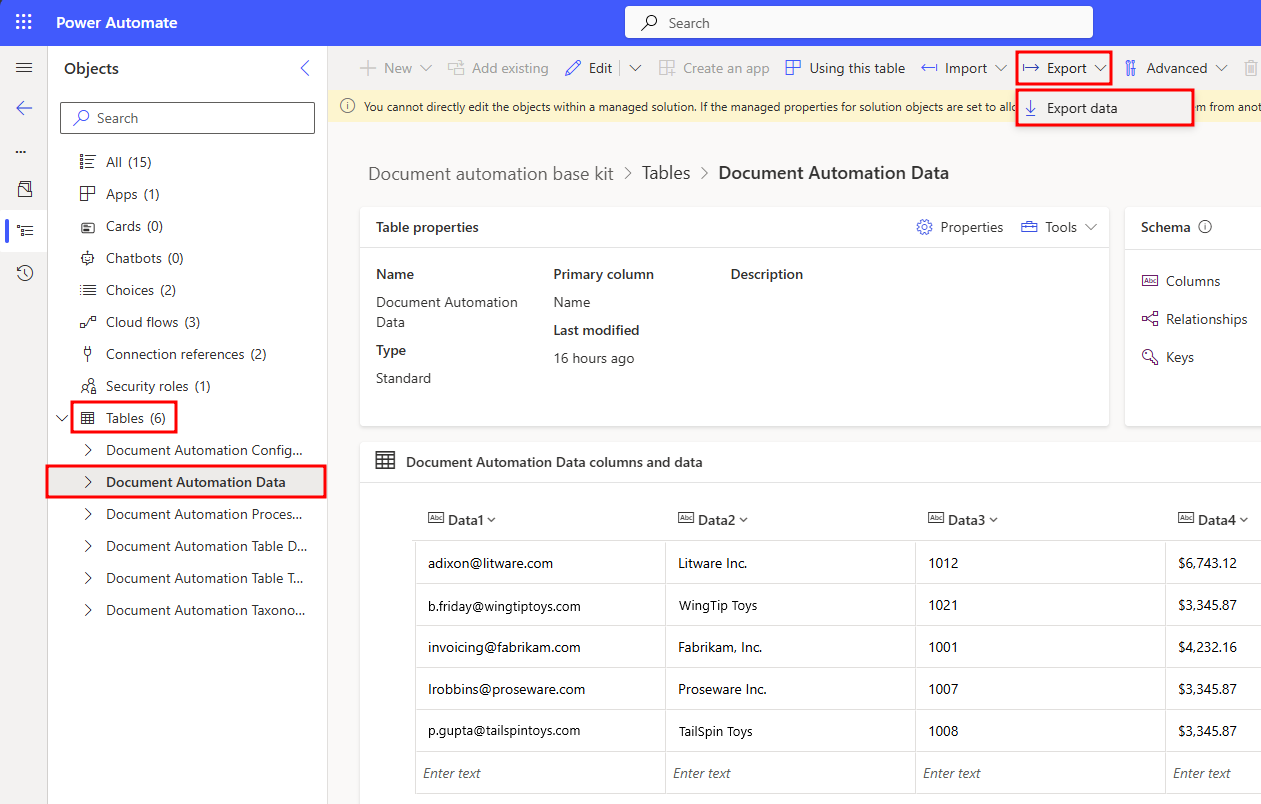Image resolution: width=1261 pixels, height=804 pixels.
Task: Collapse the Objects pane with the chevron
Action: [305, 68]
